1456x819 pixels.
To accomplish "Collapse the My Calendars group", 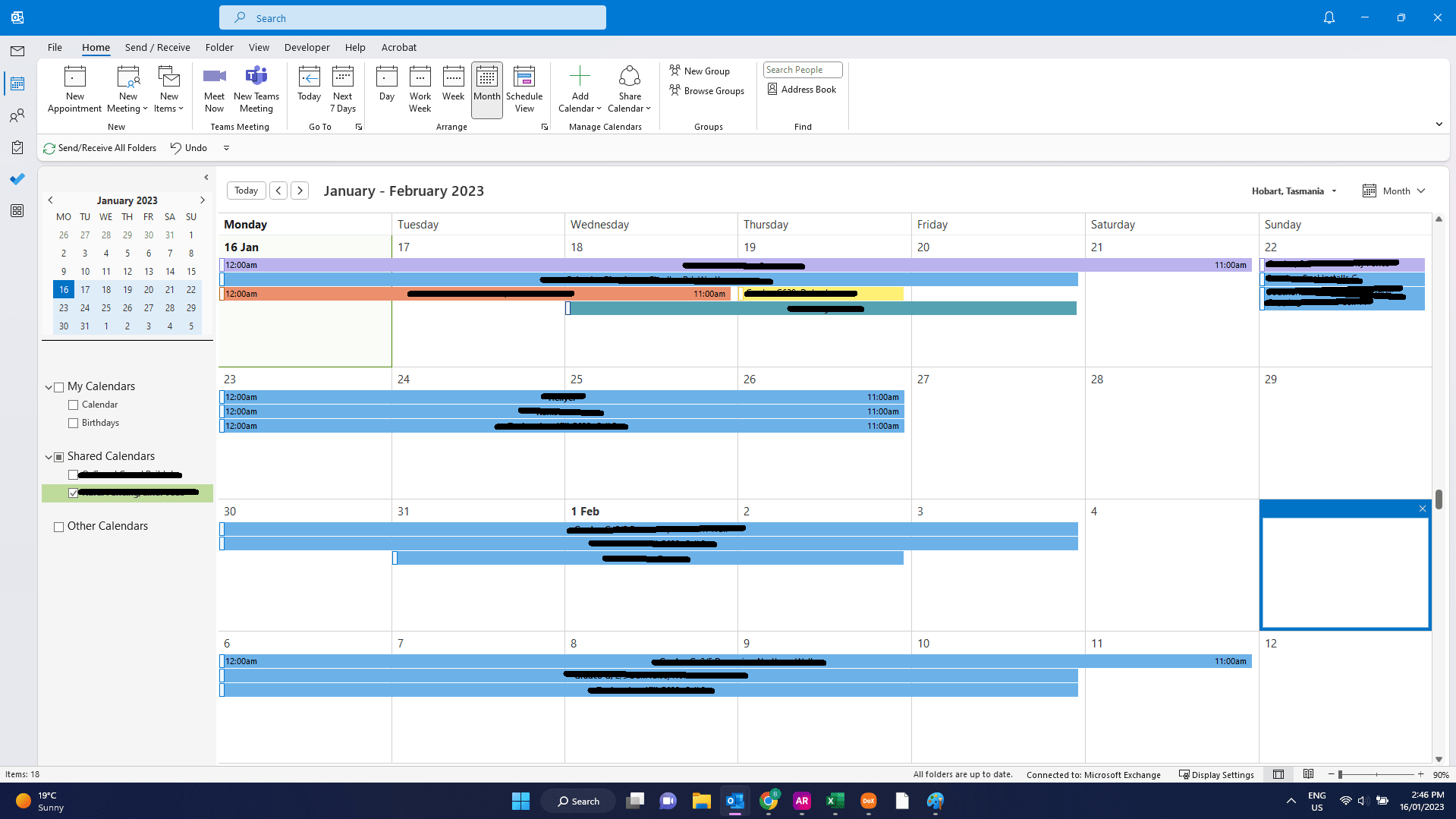I will [x=49, y=387].
